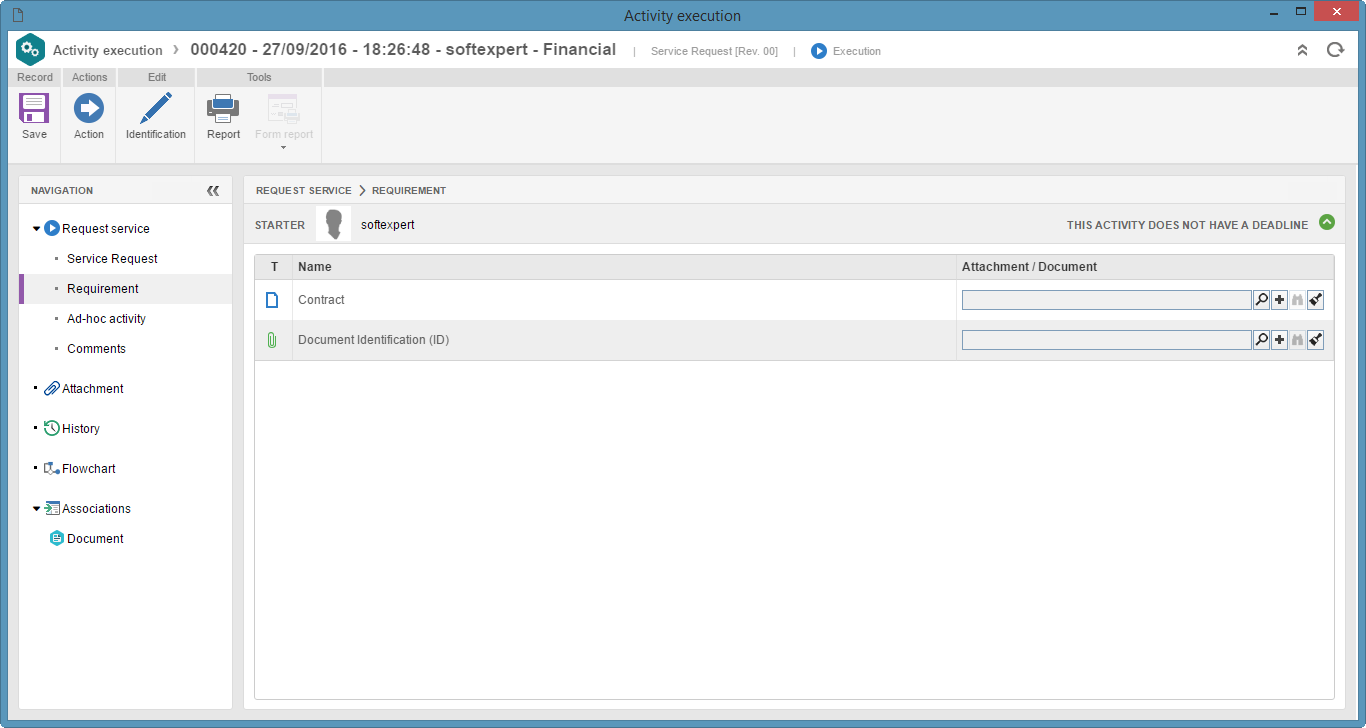Open the Flowchart section
1366x728 pixels.
click(x=89, y=469)
